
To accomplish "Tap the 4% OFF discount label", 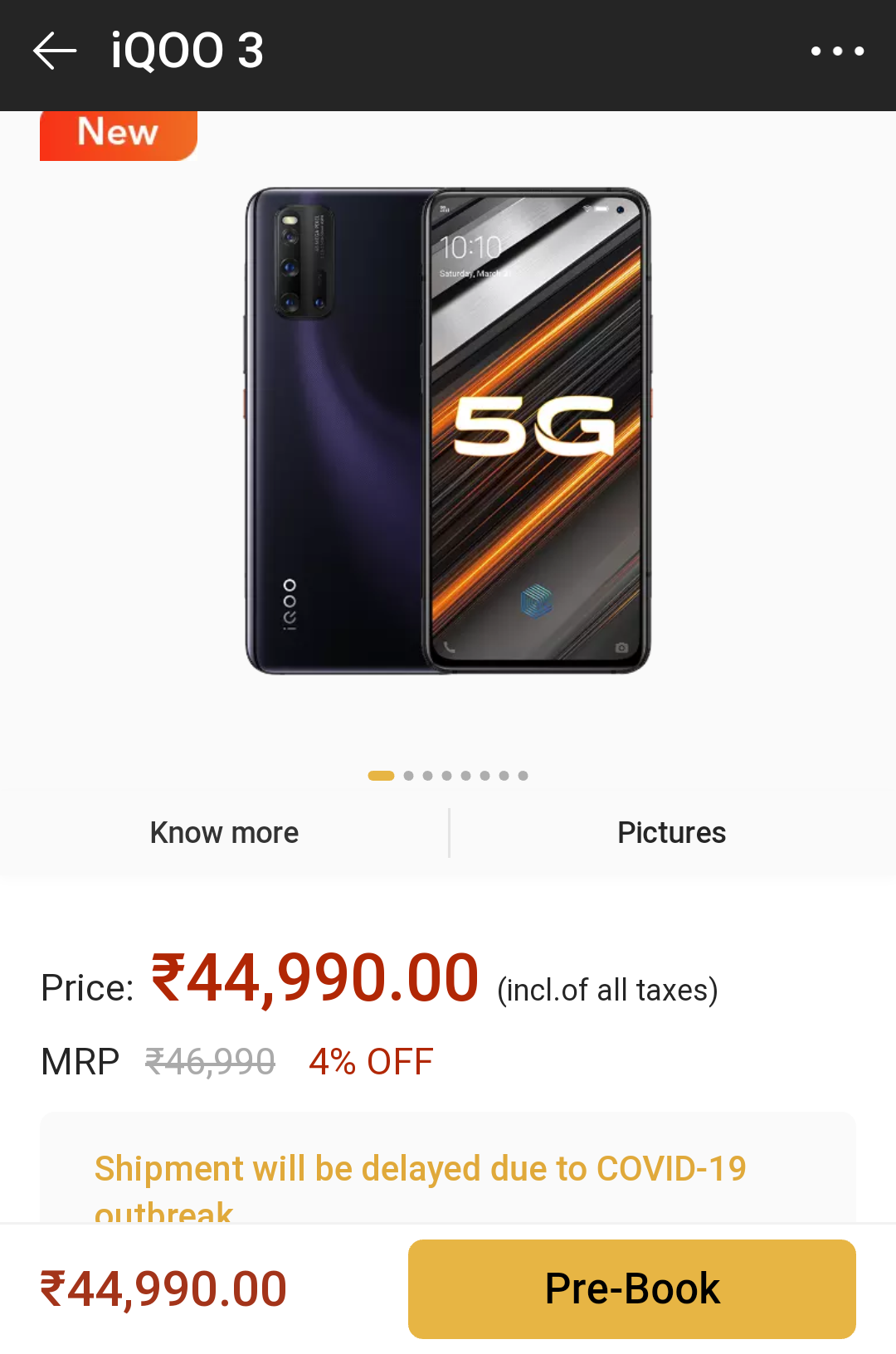I will 371,1062.
